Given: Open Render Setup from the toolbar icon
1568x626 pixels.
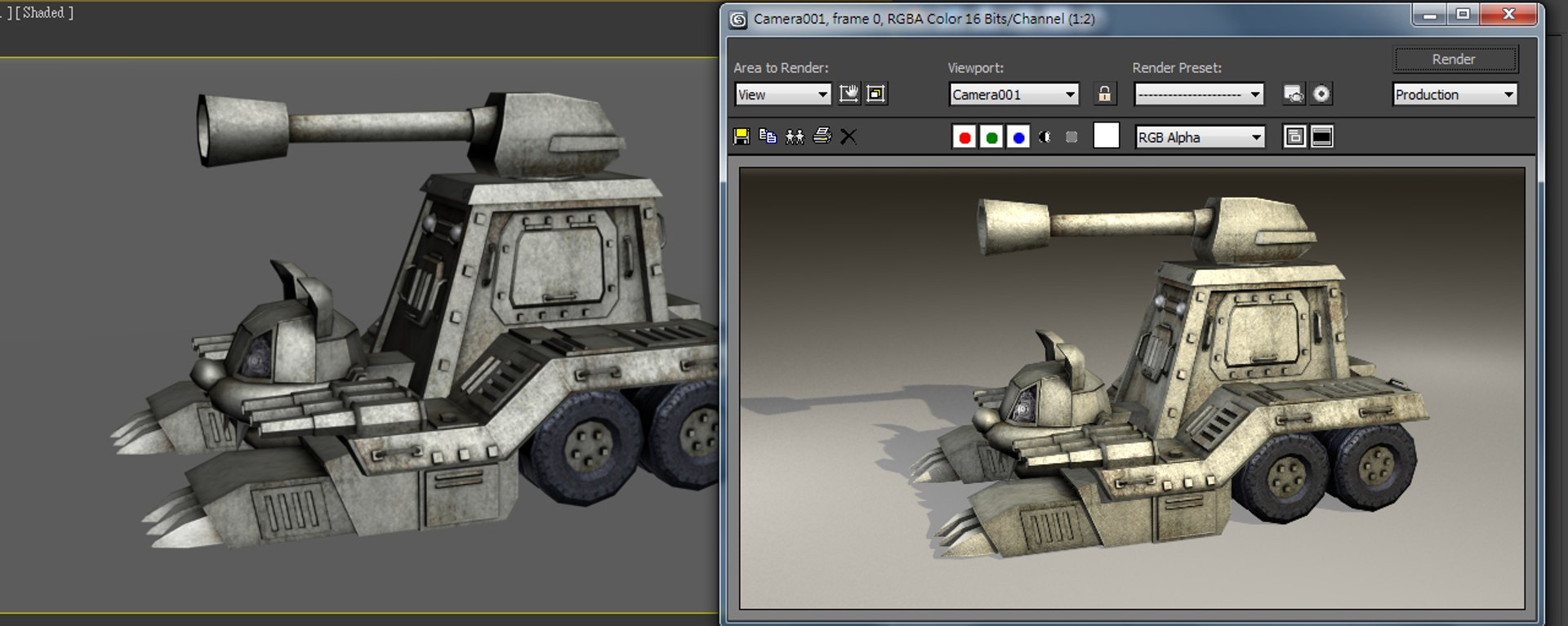Looking at the screenshot, I should [1294, 94].
